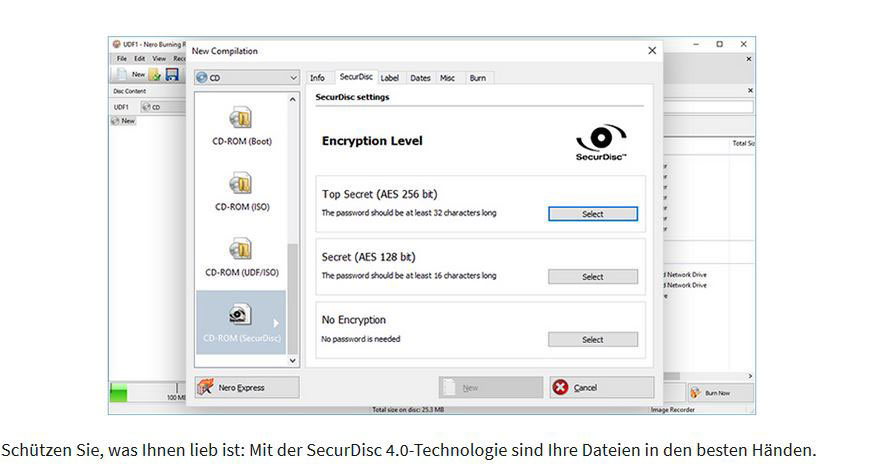The width and height of the screenshot is (869, 471).
Task: Click the Nero app icon in the title bar
Action: pyautogui.click(x=116, y=44)
